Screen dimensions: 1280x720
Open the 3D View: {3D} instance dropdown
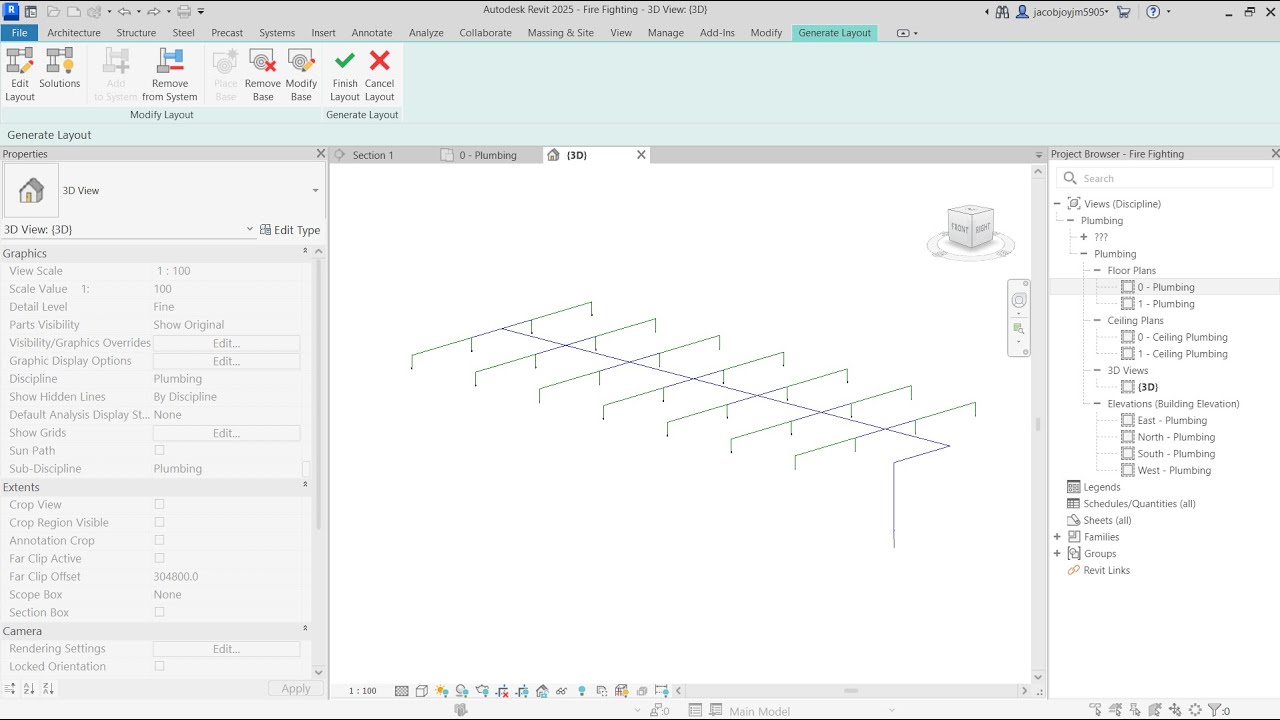250,230
